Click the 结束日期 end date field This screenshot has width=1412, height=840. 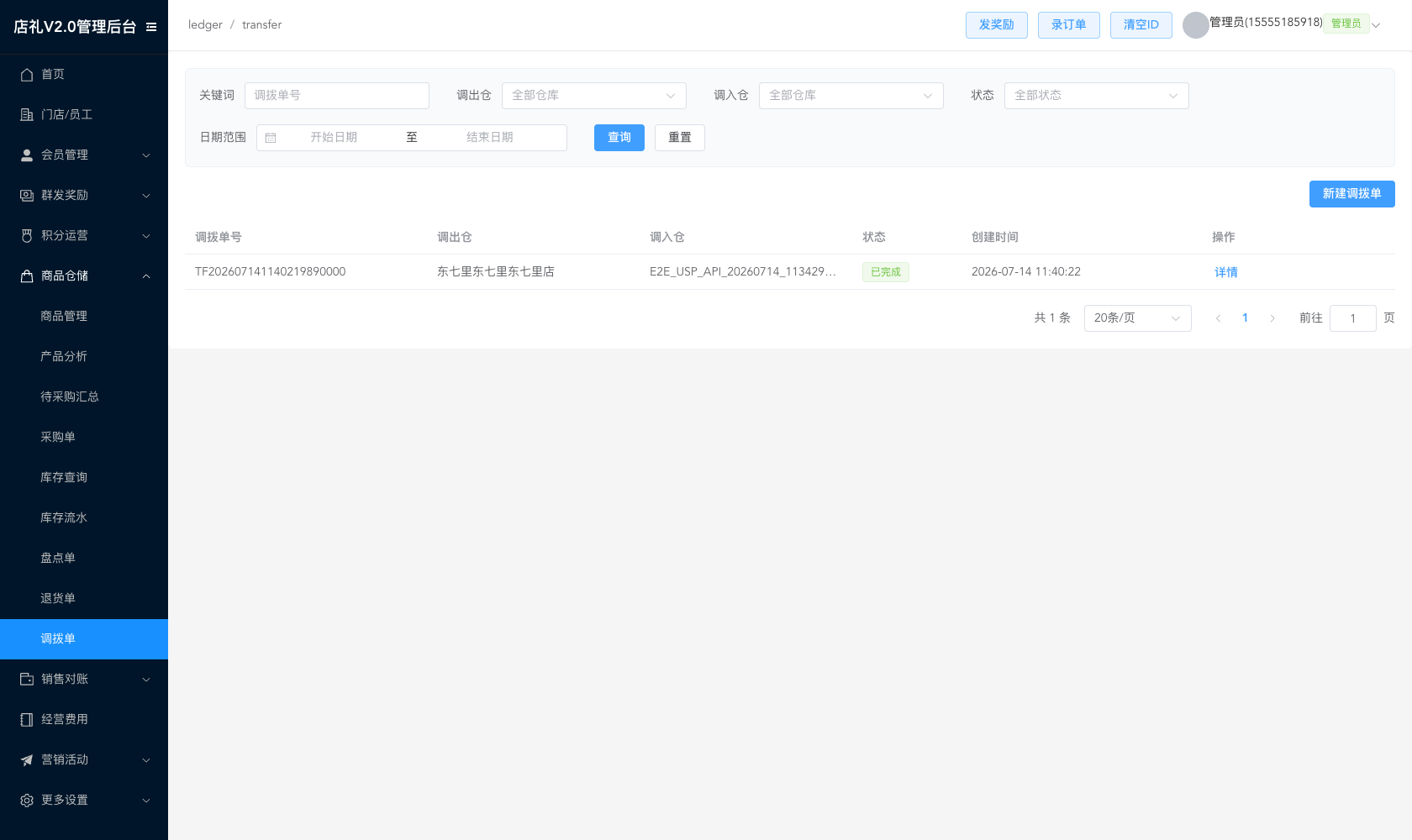tap(490, 138)
